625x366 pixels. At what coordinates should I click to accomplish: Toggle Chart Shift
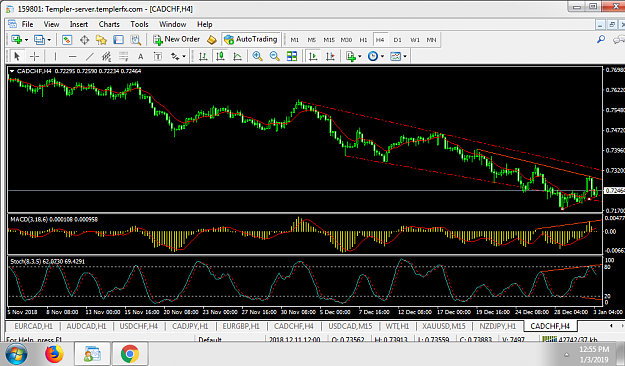(x=330, y=56)
